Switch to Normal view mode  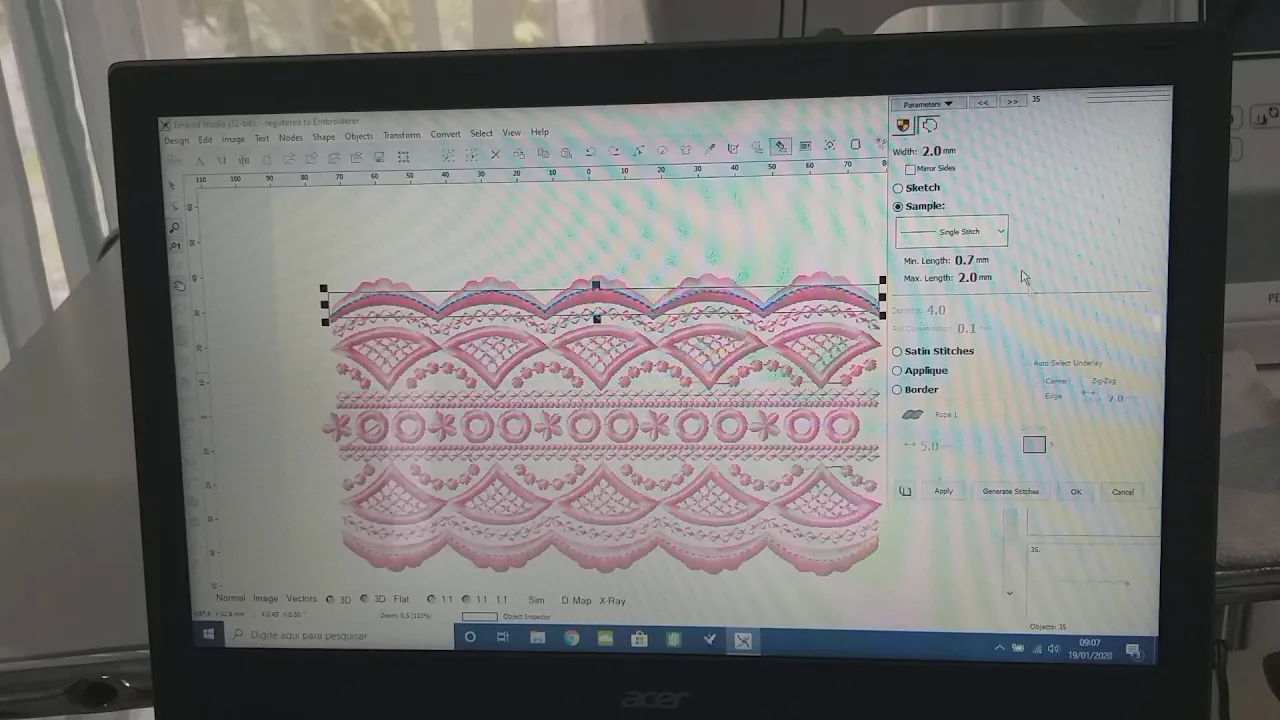pyautogui.click(x=230, y=599)
